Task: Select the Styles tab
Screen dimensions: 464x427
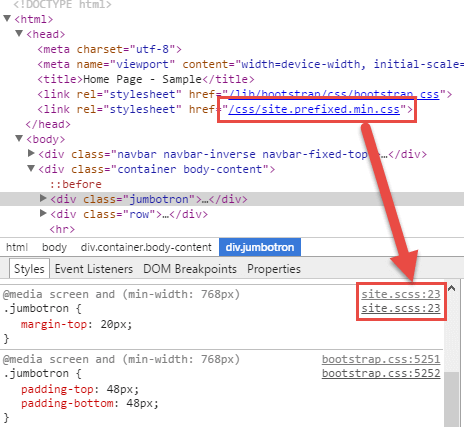Action: point(29,269)
